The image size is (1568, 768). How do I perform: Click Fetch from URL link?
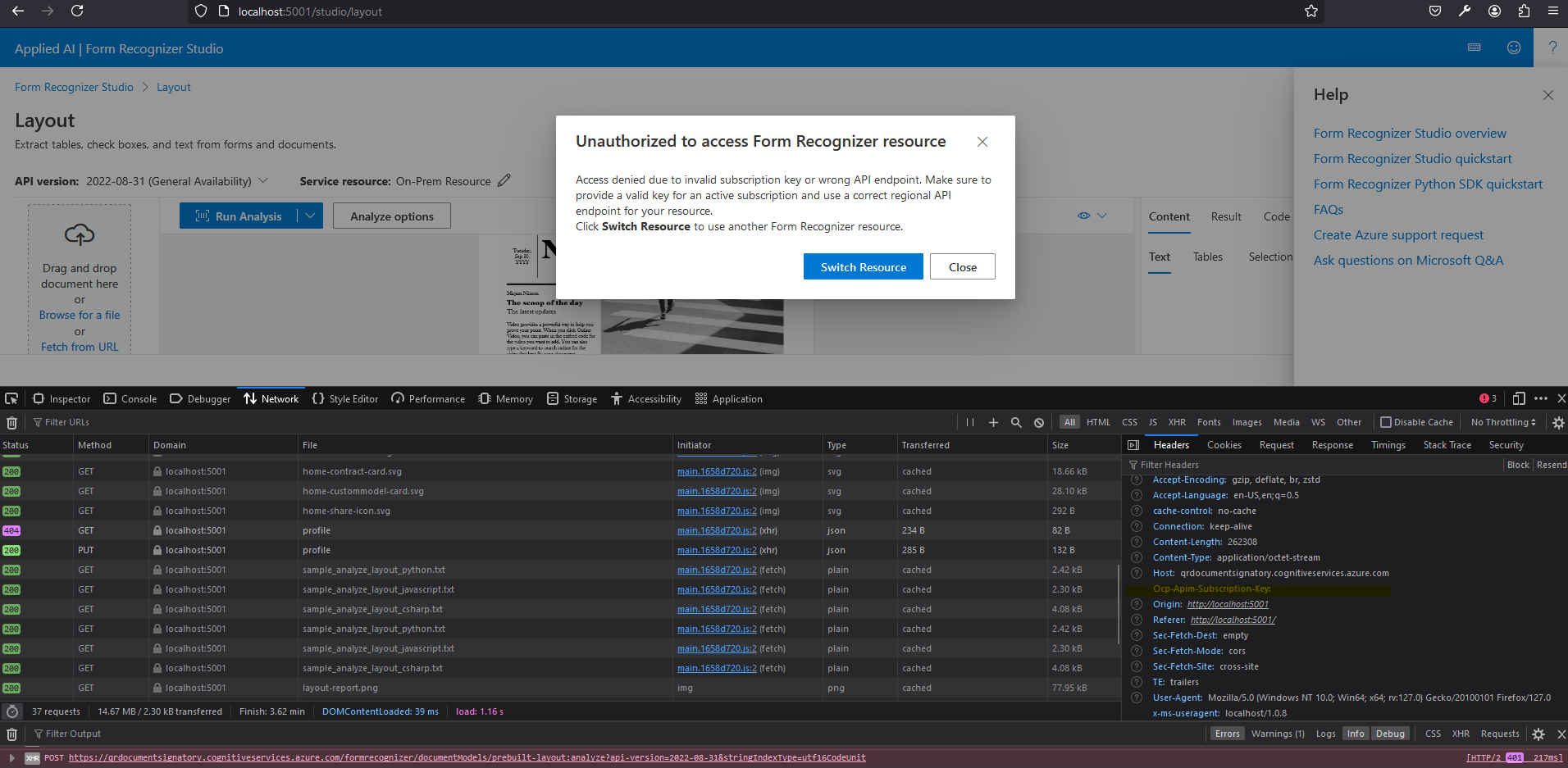pyautogui.click(x=80, y=347)
